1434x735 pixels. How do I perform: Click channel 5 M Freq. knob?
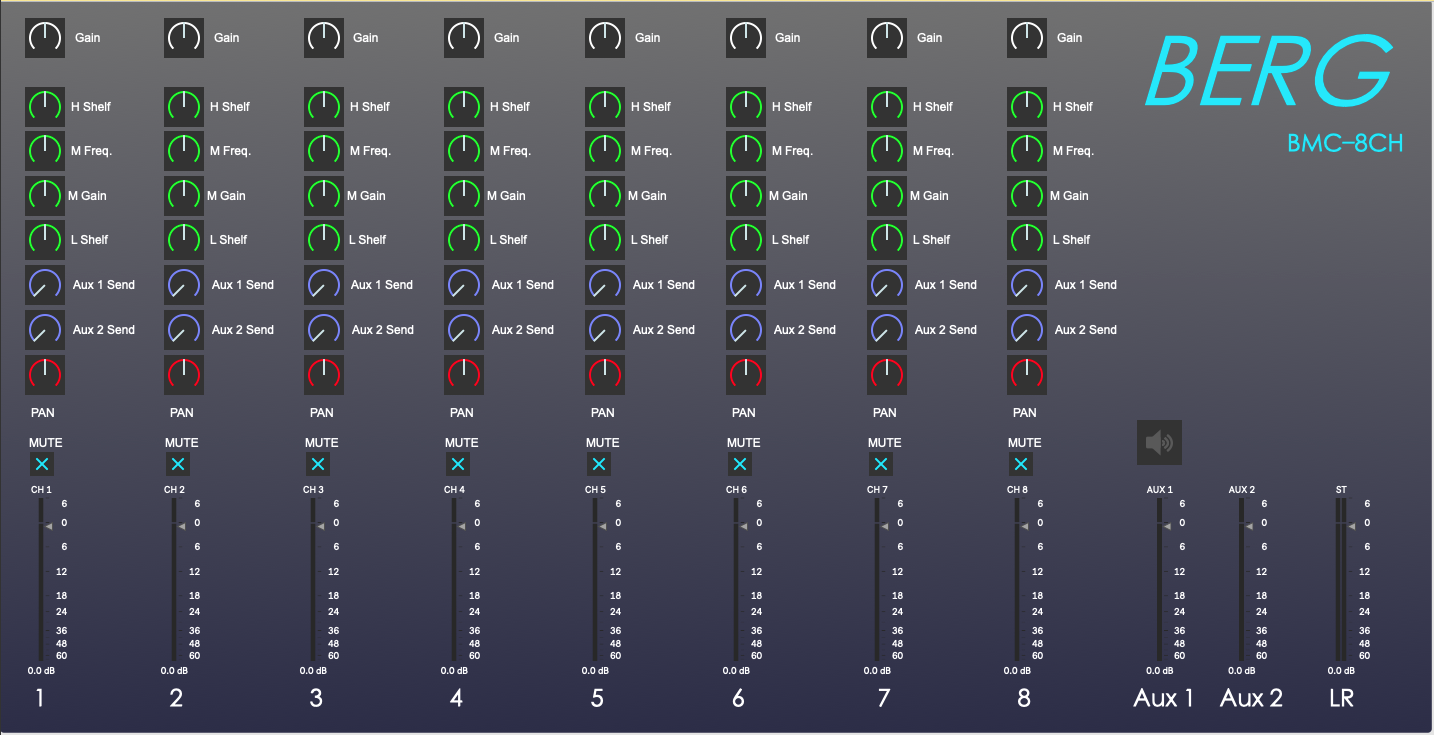604,150
